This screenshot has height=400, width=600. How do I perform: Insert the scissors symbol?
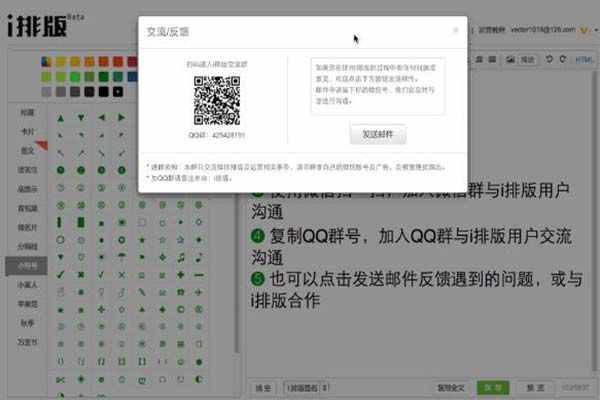point(60,380)
